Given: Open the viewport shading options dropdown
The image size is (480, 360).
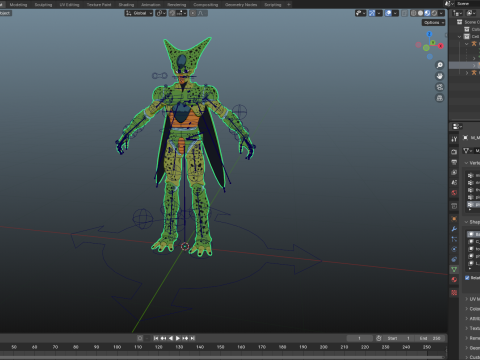Looking at the screenshot, I should tap(442, 13).
